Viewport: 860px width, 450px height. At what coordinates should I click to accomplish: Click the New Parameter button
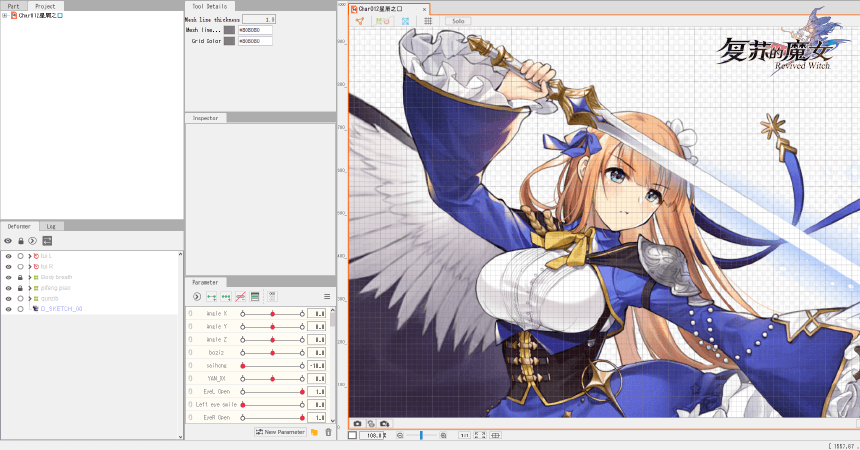(280, 432)
